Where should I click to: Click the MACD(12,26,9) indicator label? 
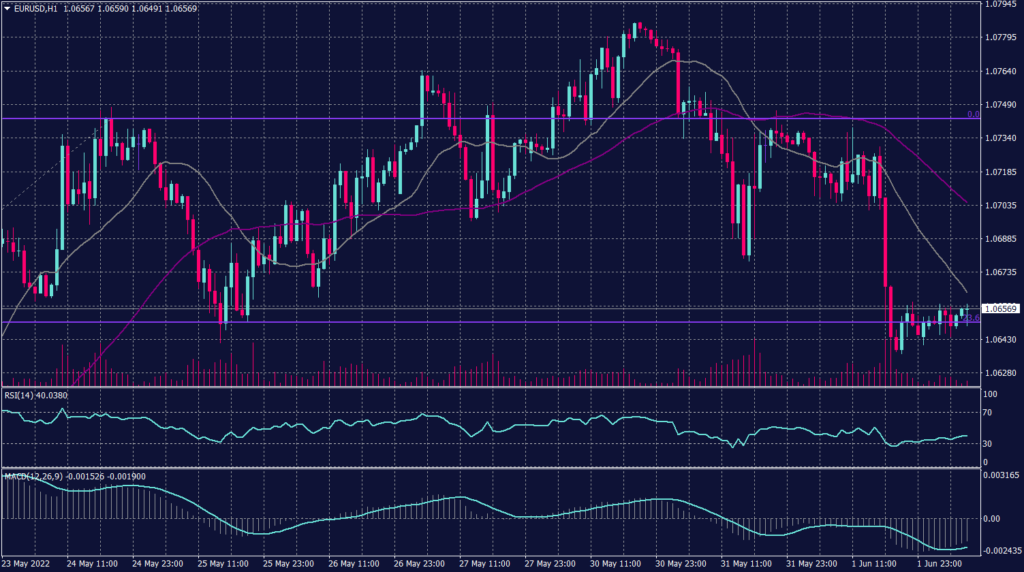point(30,474)
